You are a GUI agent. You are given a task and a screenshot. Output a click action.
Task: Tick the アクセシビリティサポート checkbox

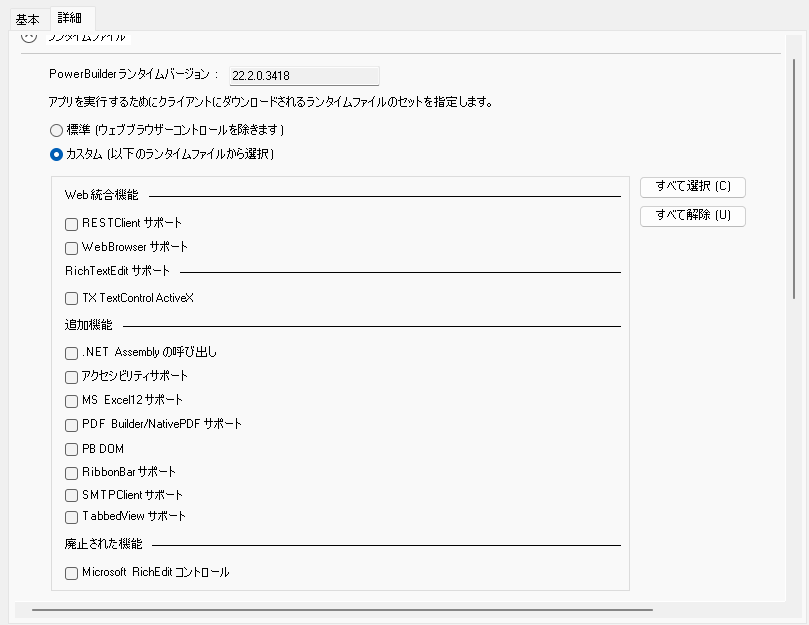click(x=71, y=377)
